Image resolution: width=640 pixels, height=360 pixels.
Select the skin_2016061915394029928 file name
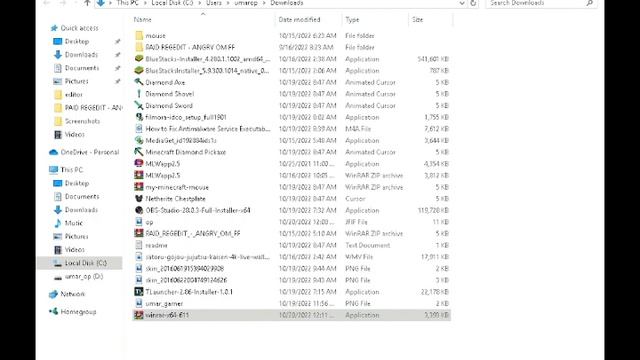click(184, 269)
